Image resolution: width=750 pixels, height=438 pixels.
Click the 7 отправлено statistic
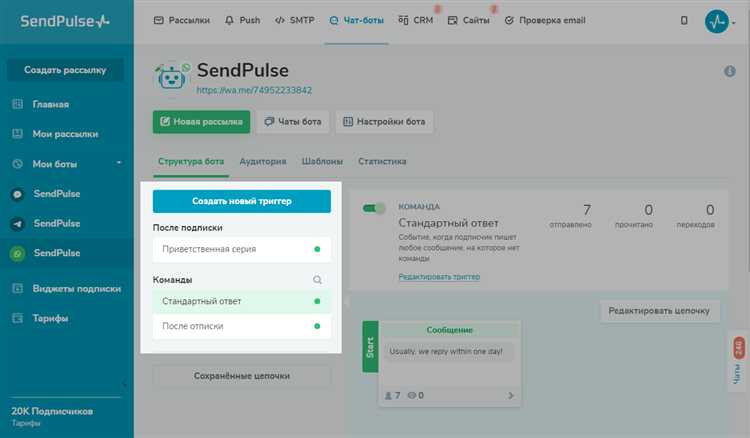(570, 215)
